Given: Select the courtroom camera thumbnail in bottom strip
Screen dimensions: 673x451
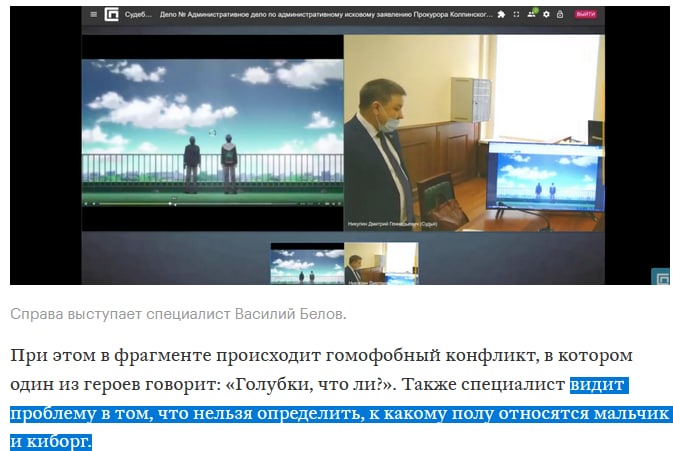Looking at the screenshot, I should point(381,263).
